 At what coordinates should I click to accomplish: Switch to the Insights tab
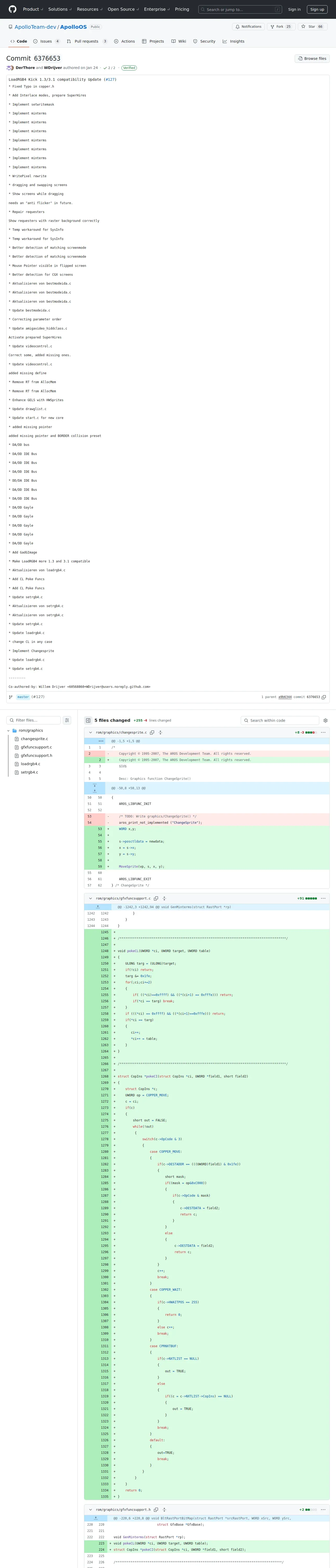234,41
